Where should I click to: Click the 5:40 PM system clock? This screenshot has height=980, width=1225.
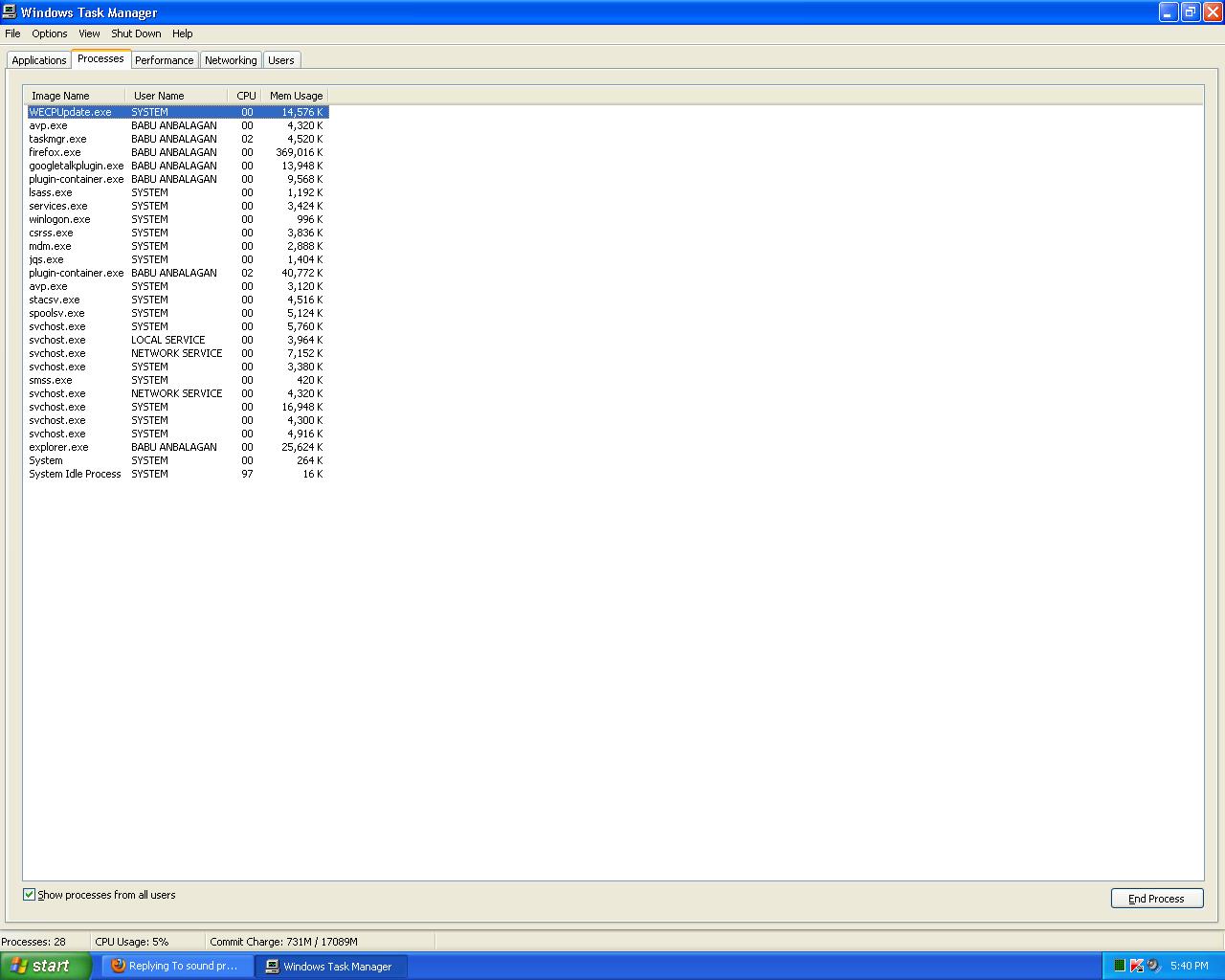[x=1190, y=966]
